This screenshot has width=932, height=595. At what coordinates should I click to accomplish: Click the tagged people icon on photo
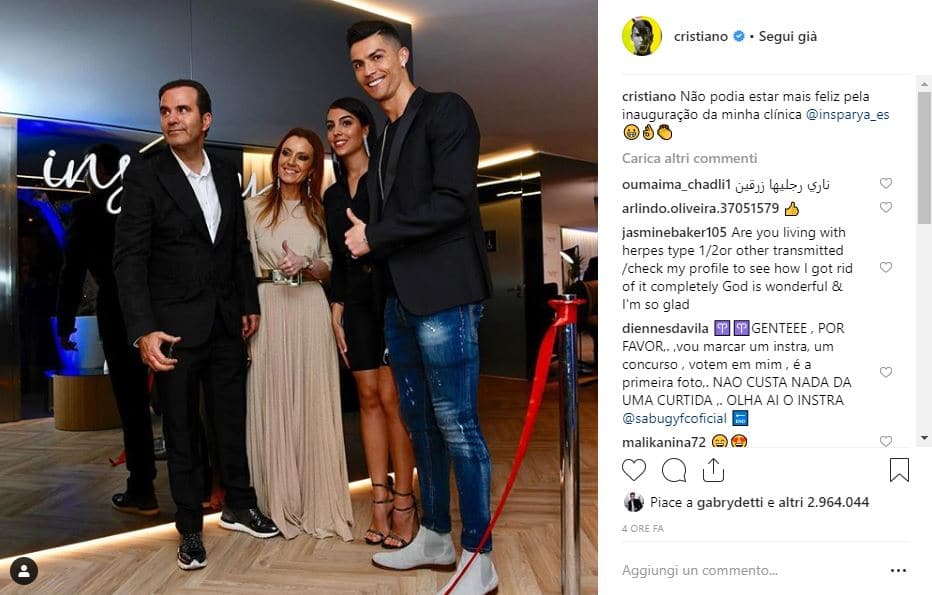[24, 571]
